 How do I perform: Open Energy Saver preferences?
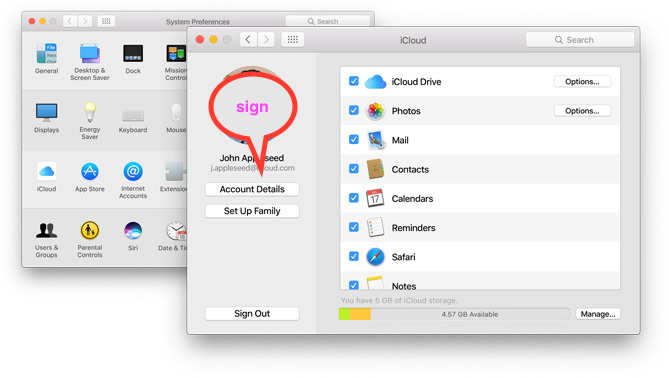90,121
